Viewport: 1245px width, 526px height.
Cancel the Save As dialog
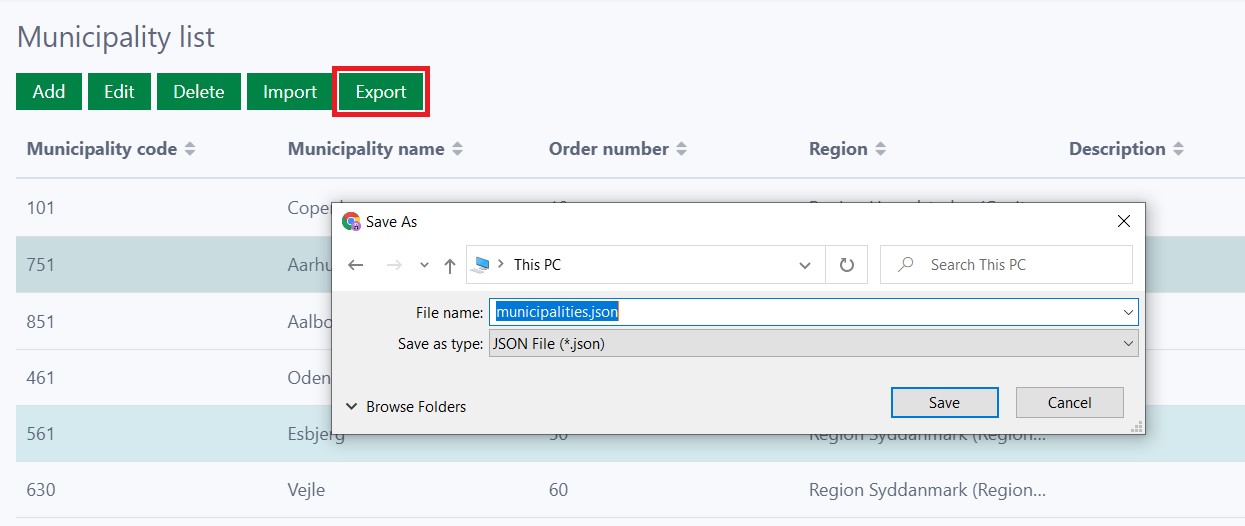pos(1069,402)
